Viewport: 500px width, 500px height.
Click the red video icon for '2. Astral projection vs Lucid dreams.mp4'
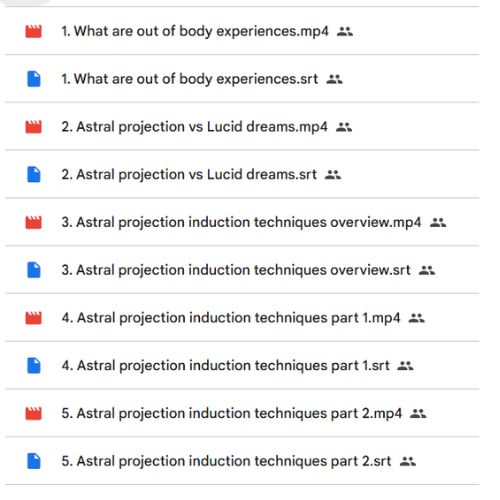[x=34, y=127]
